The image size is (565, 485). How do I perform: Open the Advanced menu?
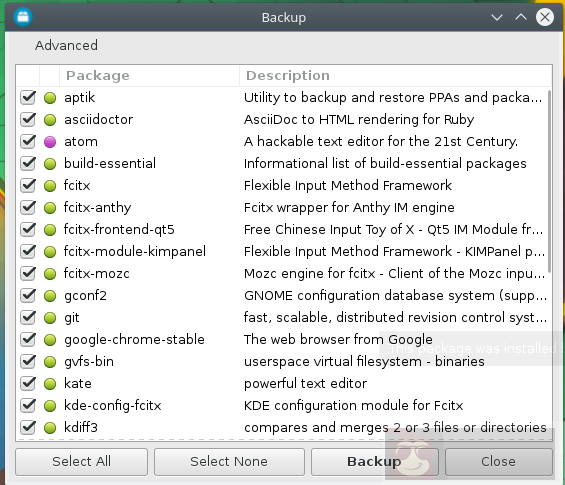66,45
